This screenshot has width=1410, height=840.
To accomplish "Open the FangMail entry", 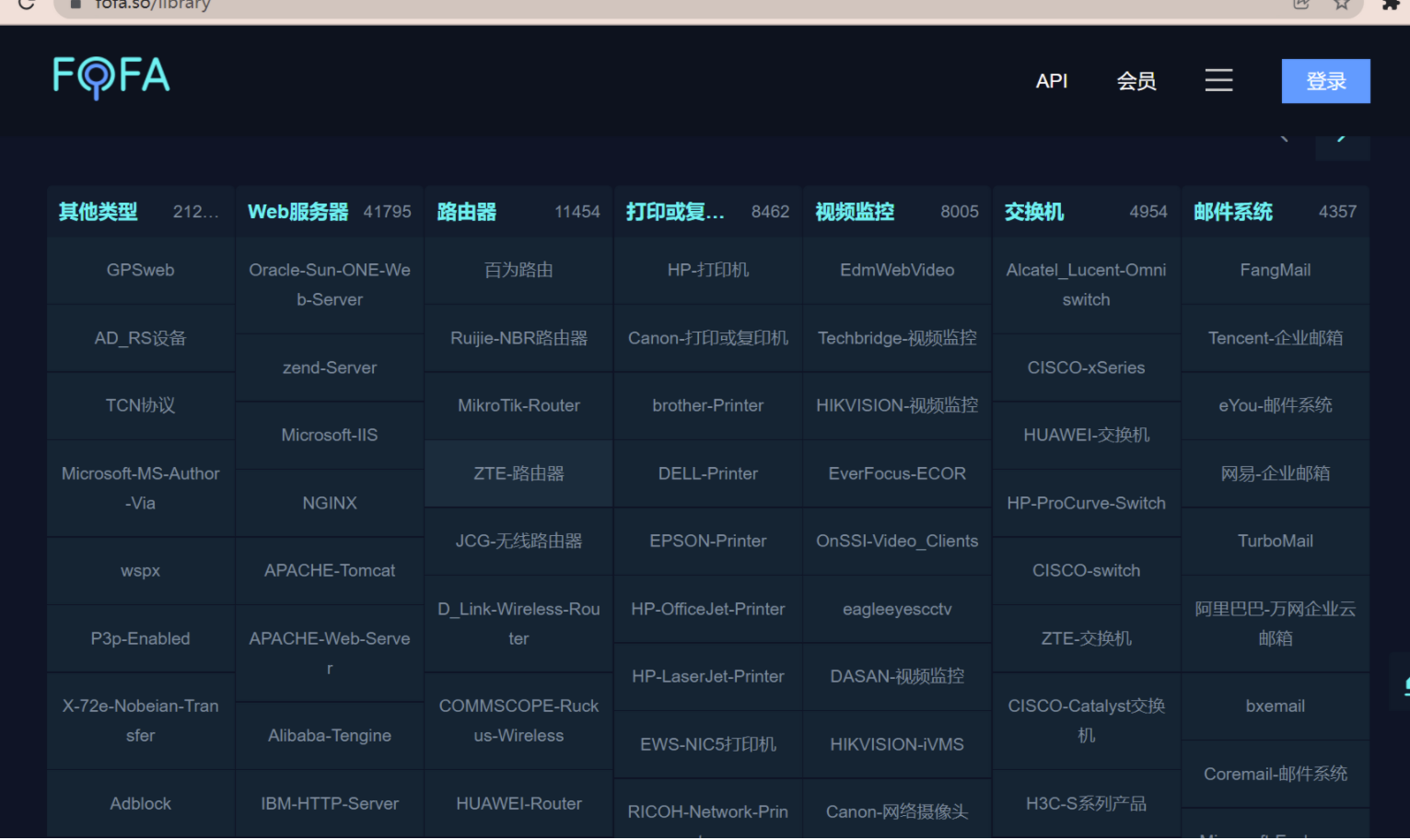I will [x=1276, y=271].
